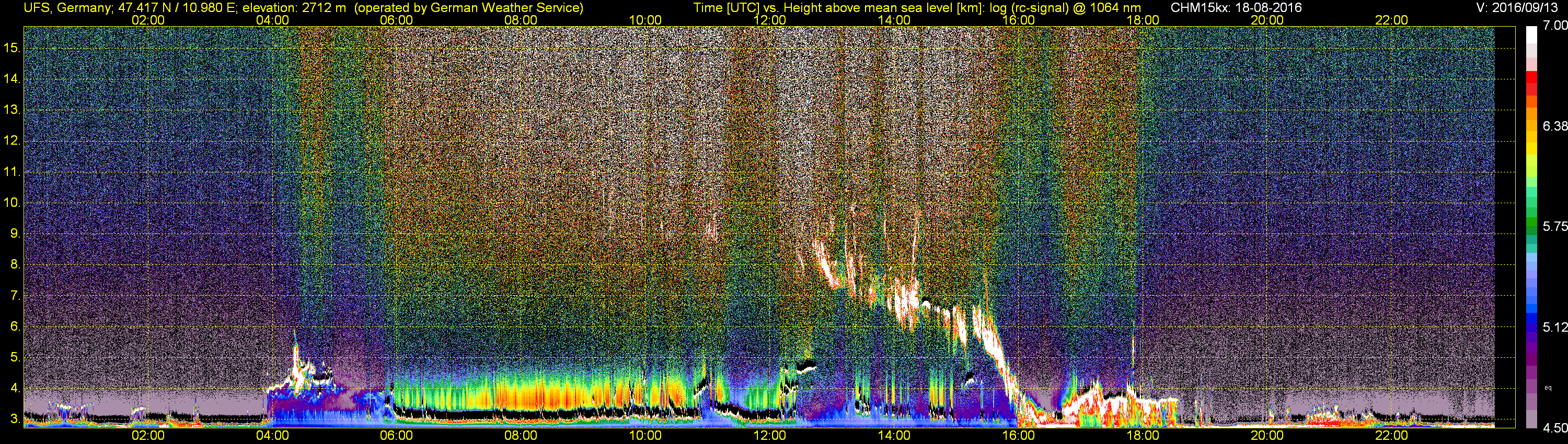Click the 4.50 value on the color scale
Image resolution: width=1568 pixels, height=444 pixels.
click(1554, 428)
